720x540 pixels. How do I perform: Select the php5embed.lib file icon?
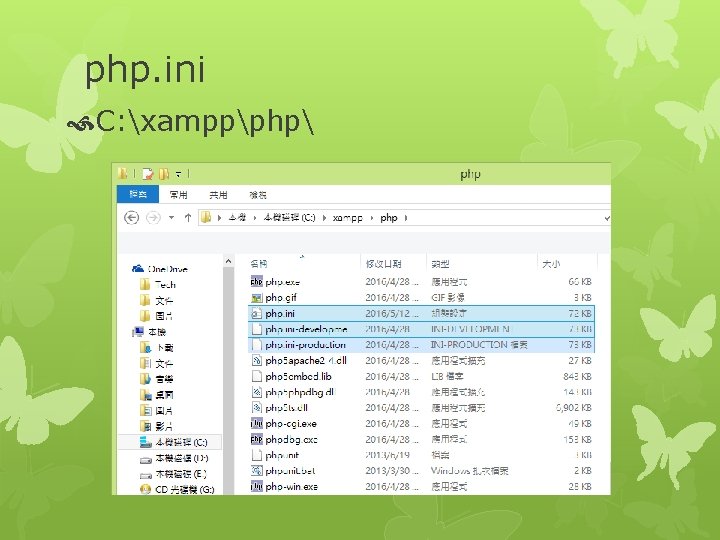(256, 376)
